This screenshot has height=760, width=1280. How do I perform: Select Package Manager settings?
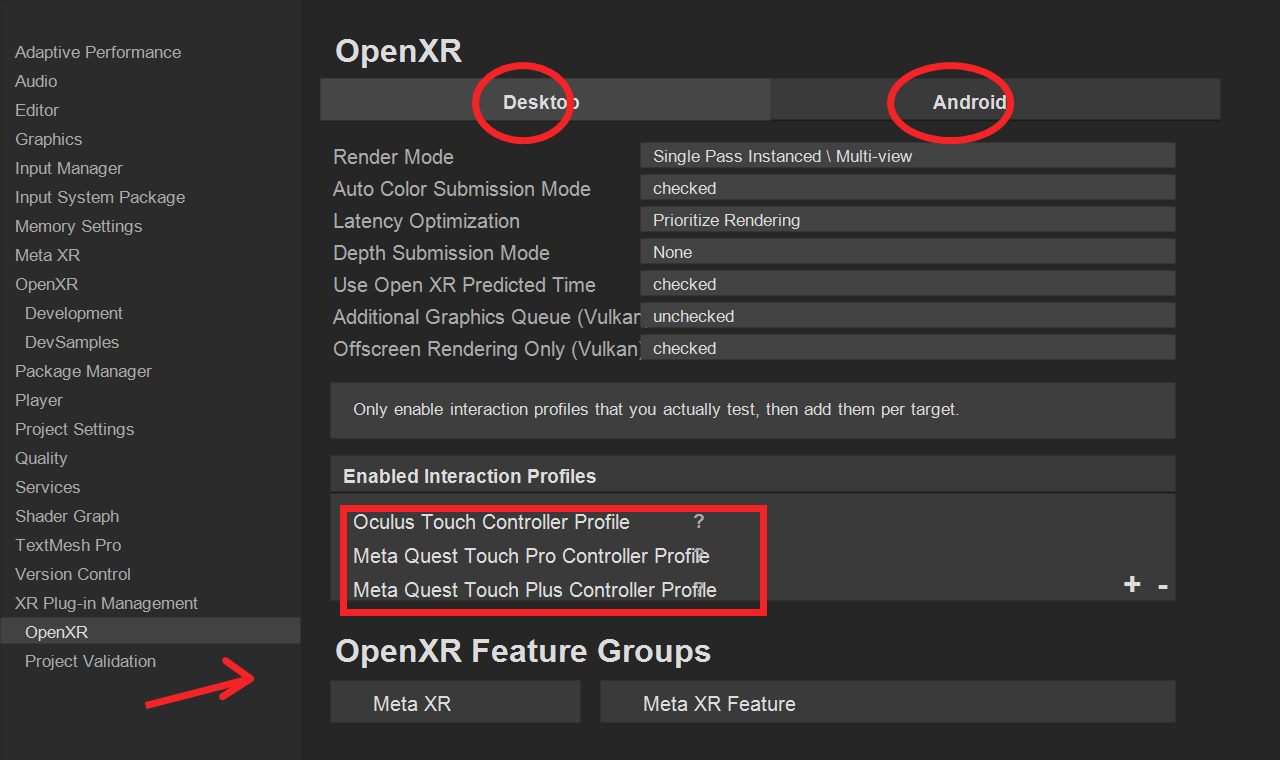[83, 371]
